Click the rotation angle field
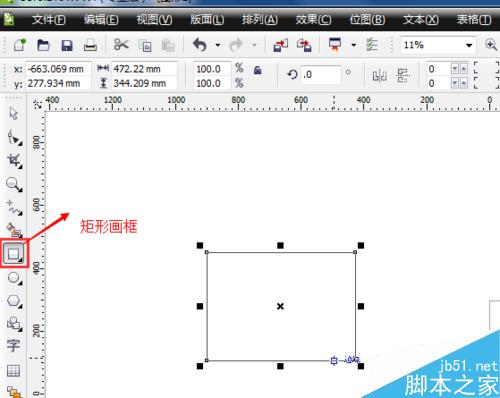 click(321, 74)
